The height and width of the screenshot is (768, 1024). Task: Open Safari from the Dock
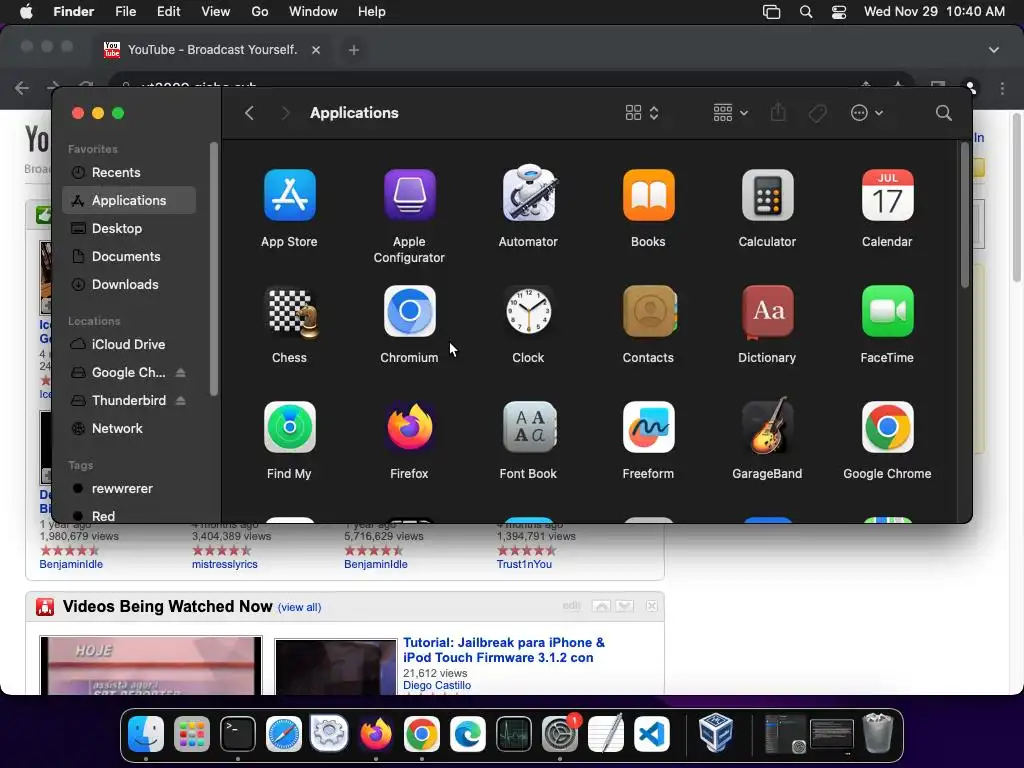(283, 734)
